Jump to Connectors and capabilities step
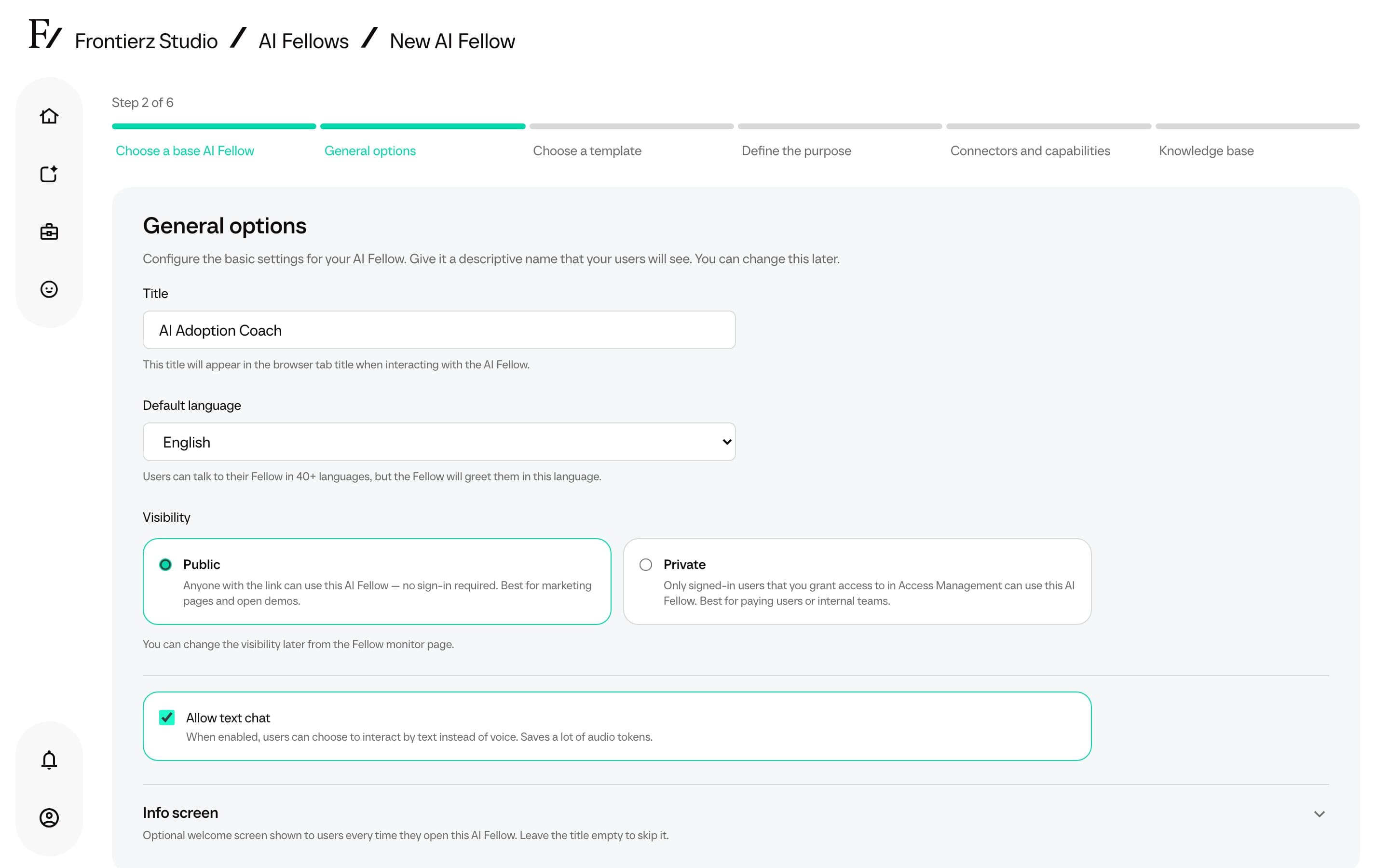 [x=1030, y=151]
